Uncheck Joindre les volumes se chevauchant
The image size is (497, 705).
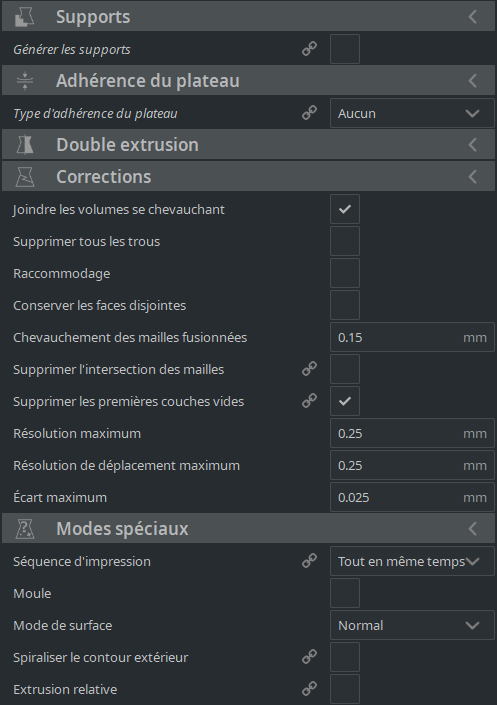click(345, 209)
